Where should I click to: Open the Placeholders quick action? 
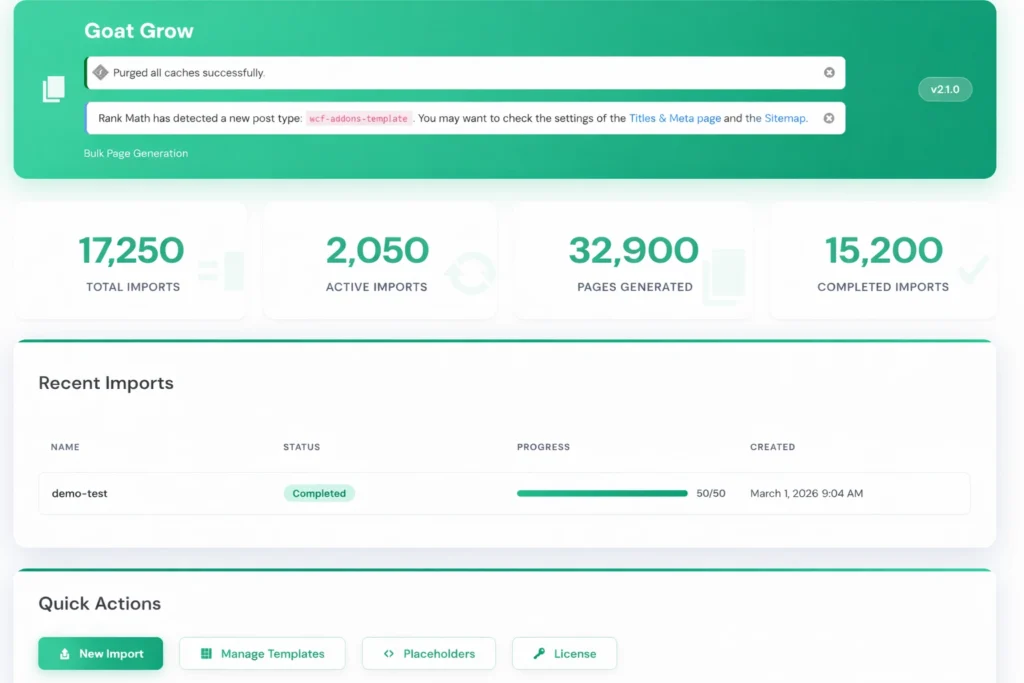428,654
